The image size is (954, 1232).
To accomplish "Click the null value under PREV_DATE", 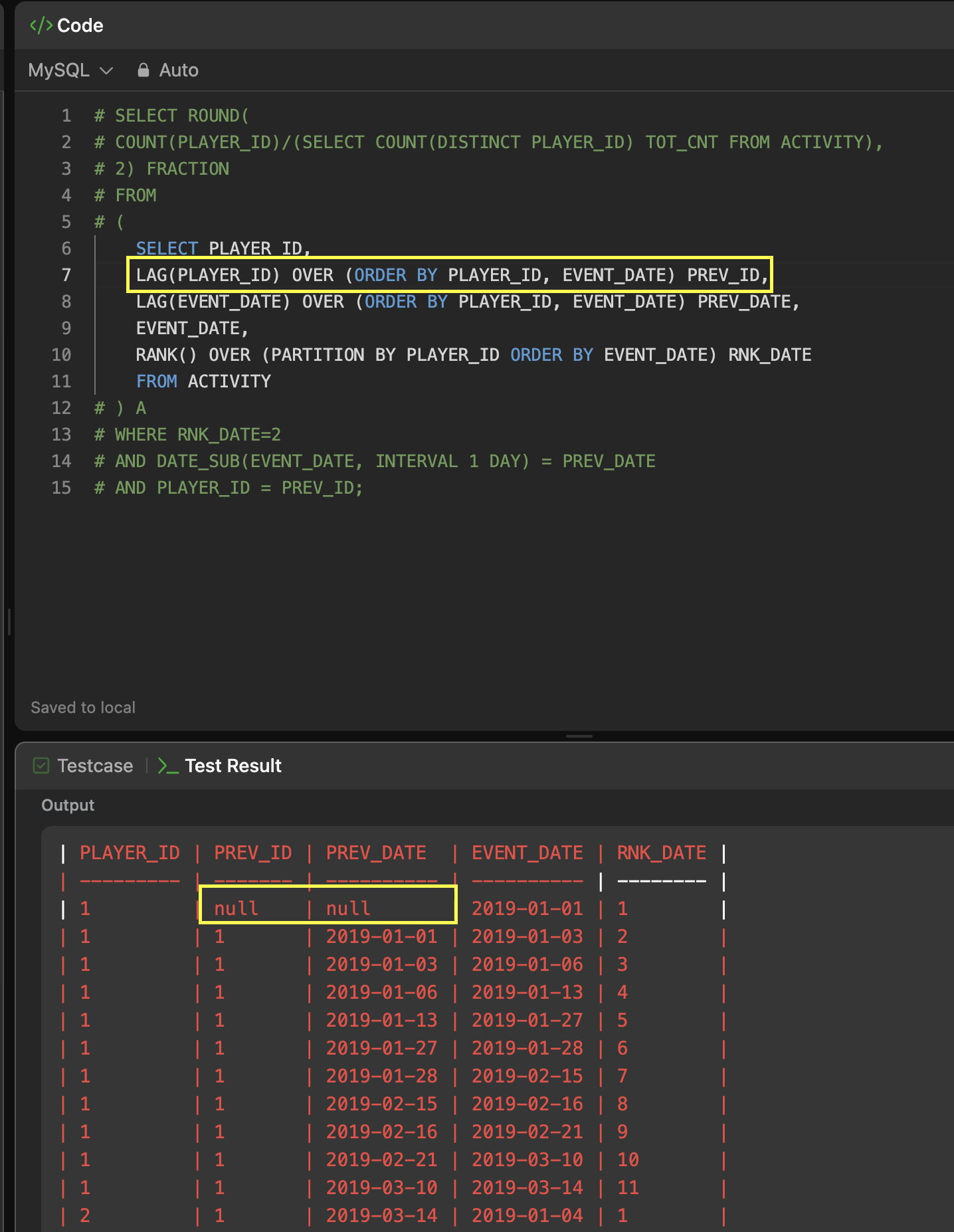I will point(348,908).
